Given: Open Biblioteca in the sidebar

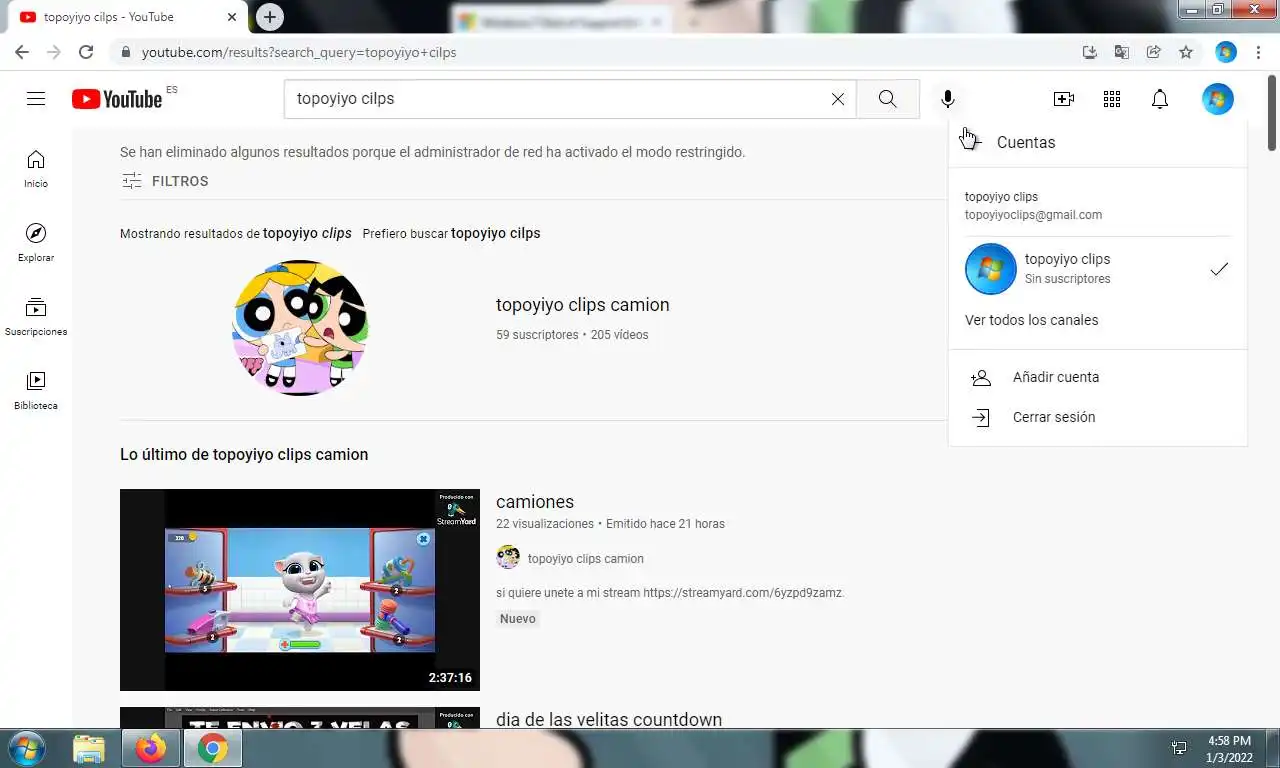Looking at the screenshot, I should [x=36, y=391].
